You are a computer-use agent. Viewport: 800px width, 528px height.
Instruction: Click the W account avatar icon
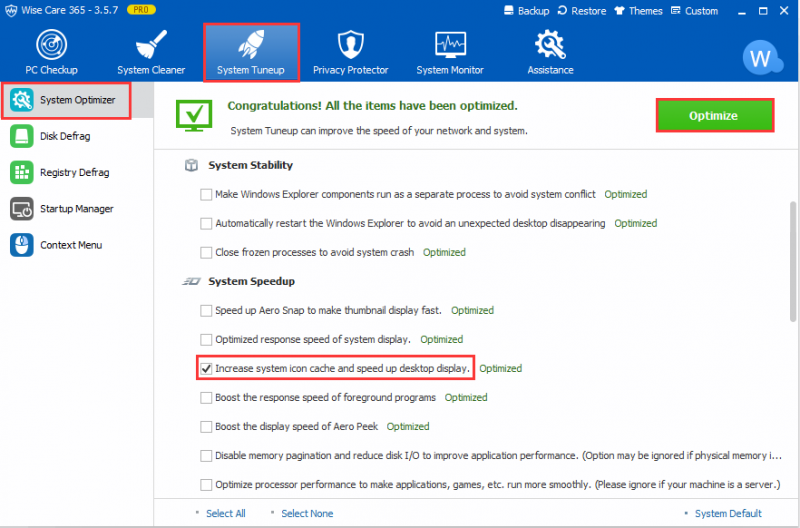coord(762,58)
